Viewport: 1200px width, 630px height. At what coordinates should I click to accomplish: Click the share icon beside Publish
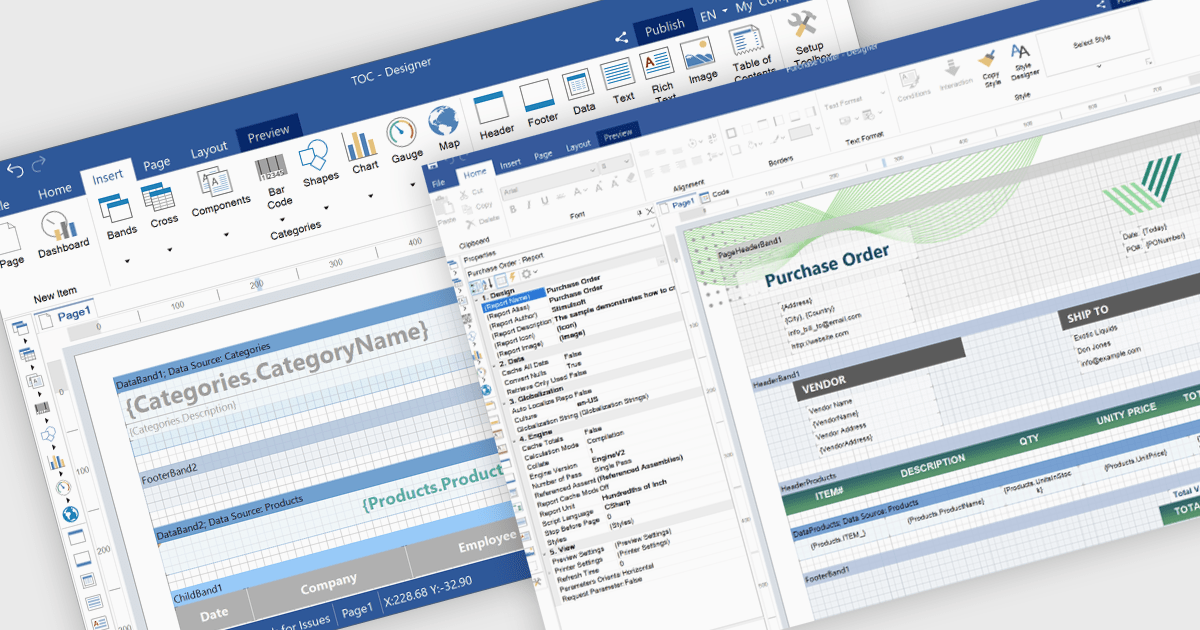pyautogui.click(x=622, y=38)
